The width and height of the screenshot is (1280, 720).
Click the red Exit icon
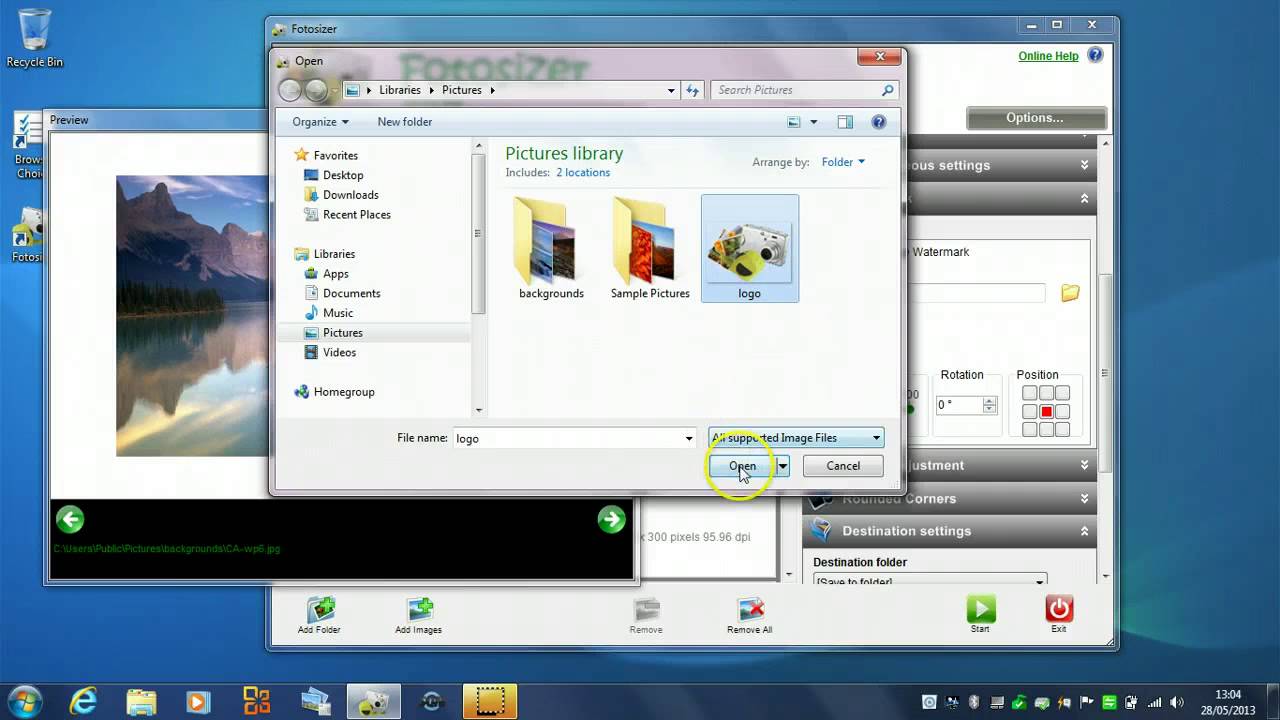tap(1058, 609)
